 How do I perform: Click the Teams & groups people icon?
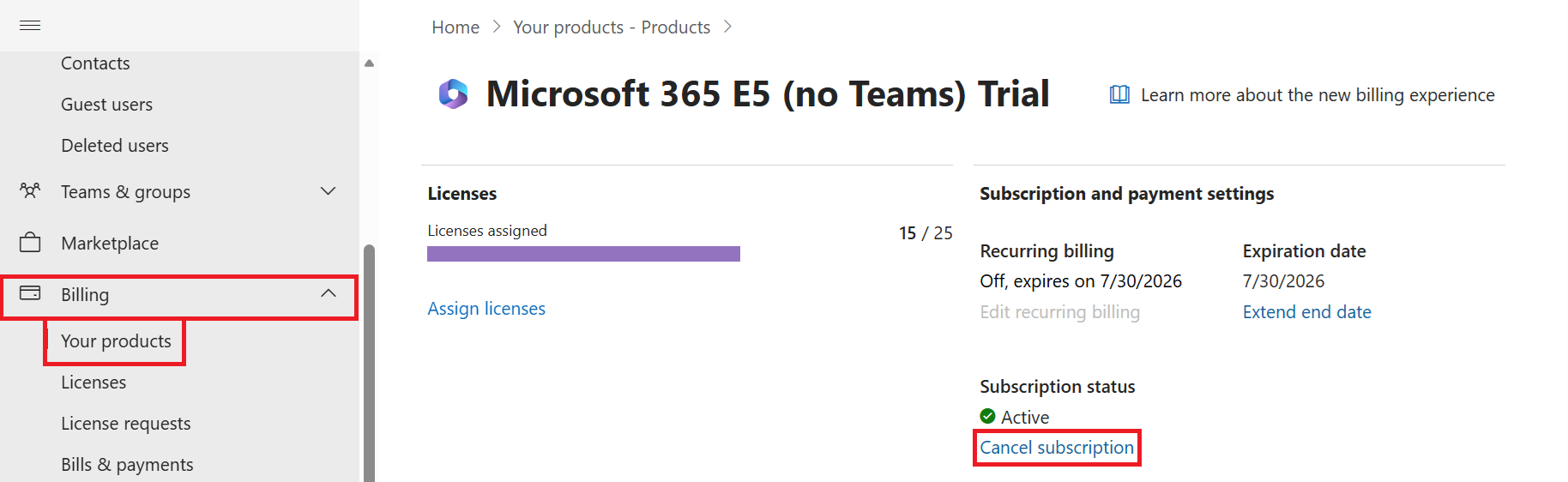pyautogui.click(x=30, y=190)
